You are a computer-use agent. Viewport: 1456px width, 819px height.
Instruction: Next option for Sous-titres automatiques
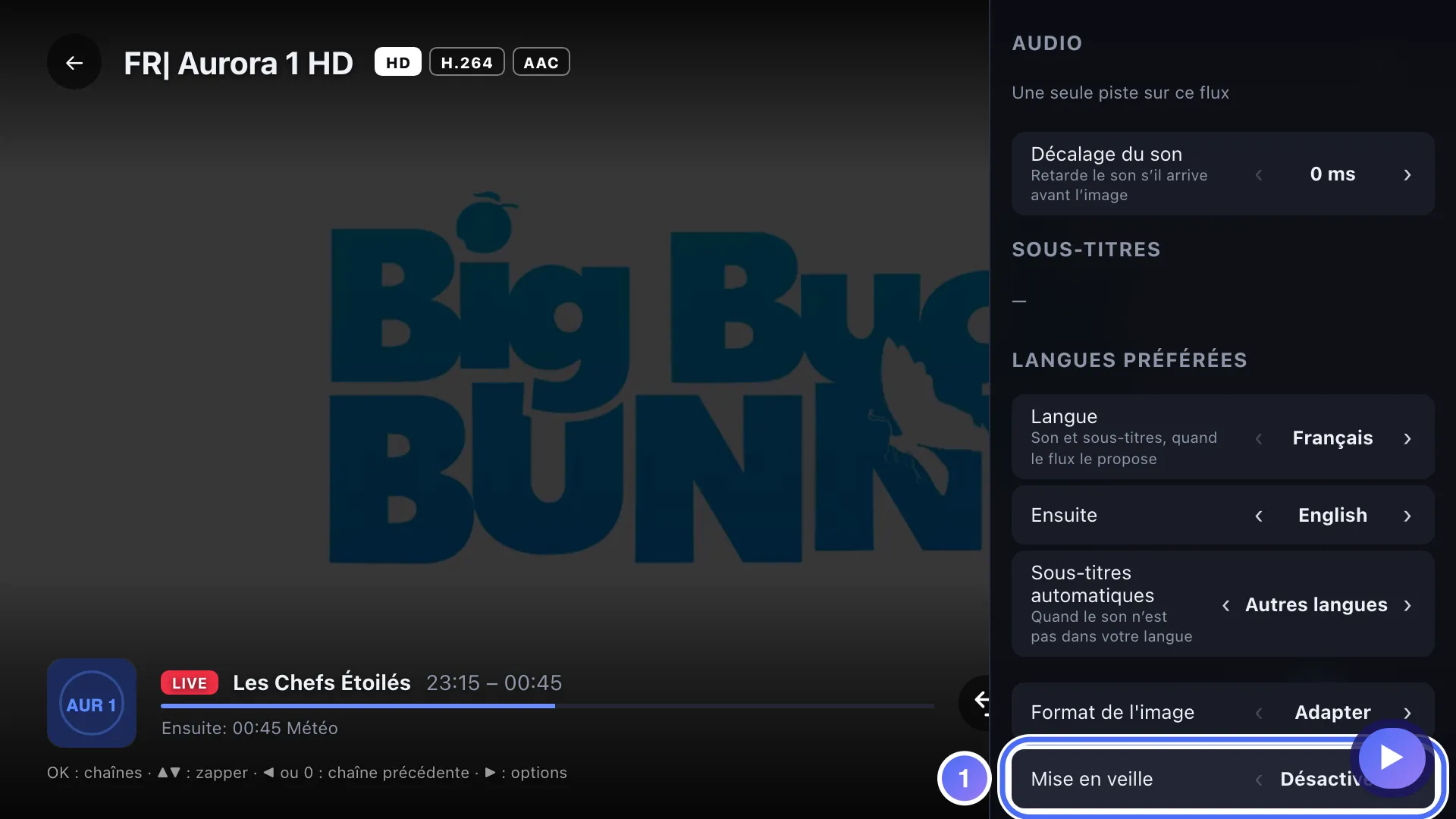pyautogui.click(x=1407, y=605)
